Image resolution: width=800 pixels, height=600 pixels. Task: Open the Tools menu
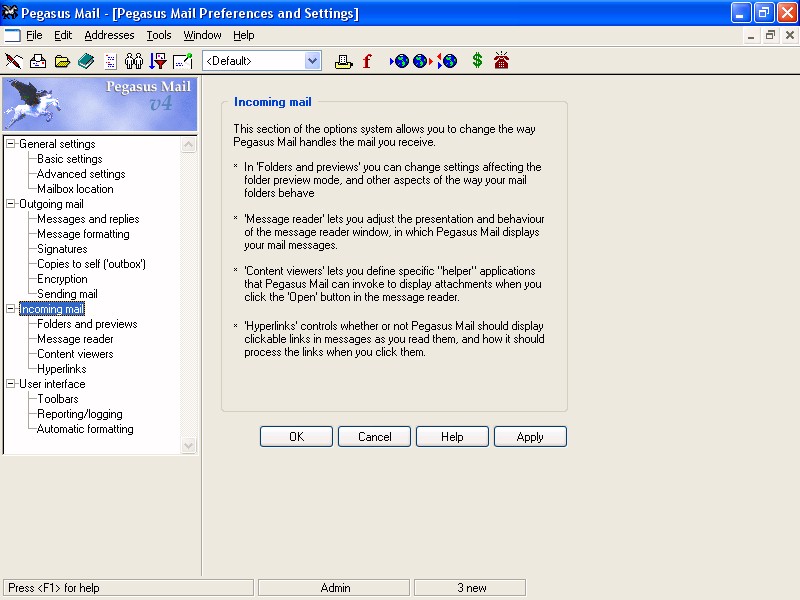pos(159,35)
